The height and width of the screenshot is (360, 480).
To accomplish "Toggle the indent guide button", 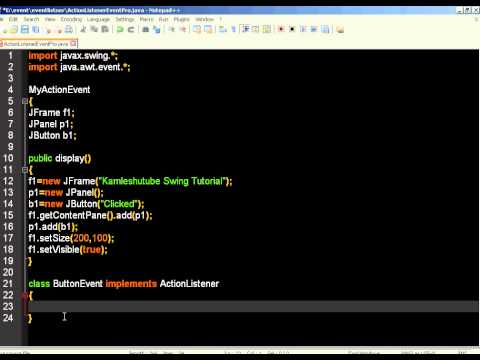I will (246, 30).
